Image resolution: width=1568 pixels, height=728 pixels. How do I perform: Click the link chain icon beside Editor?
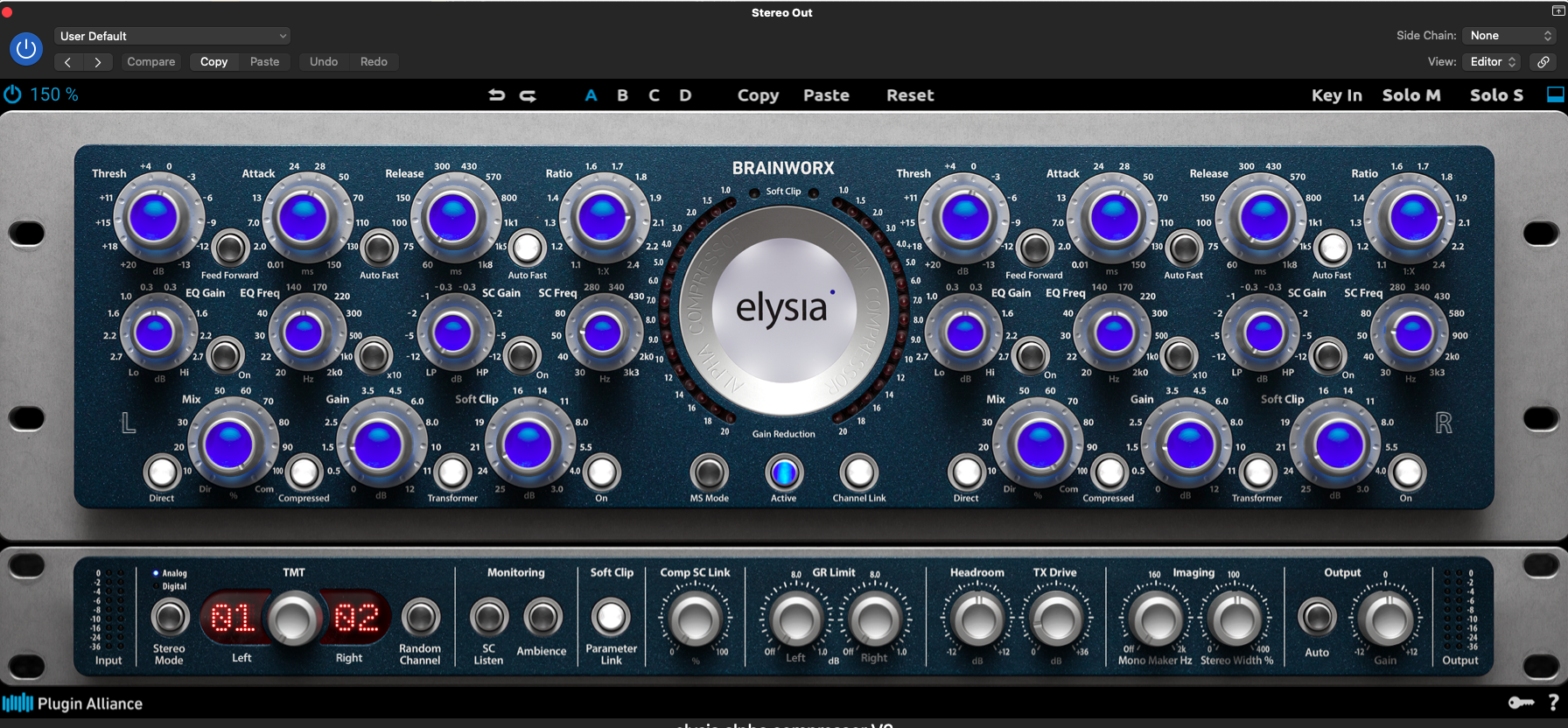point(1543,62)
